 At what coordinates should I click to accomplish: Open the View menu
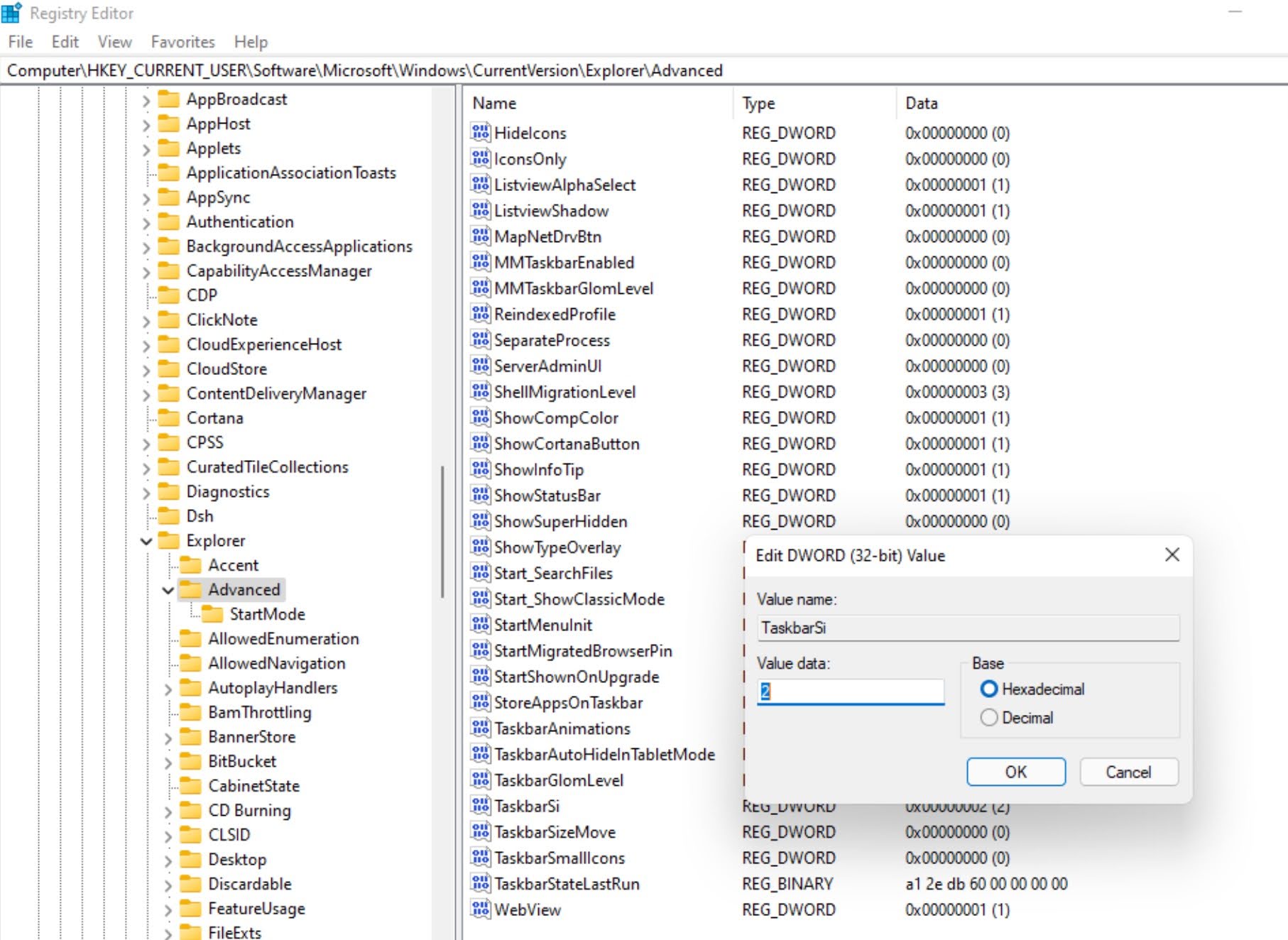pyautogui.click(x=114, y=42)
